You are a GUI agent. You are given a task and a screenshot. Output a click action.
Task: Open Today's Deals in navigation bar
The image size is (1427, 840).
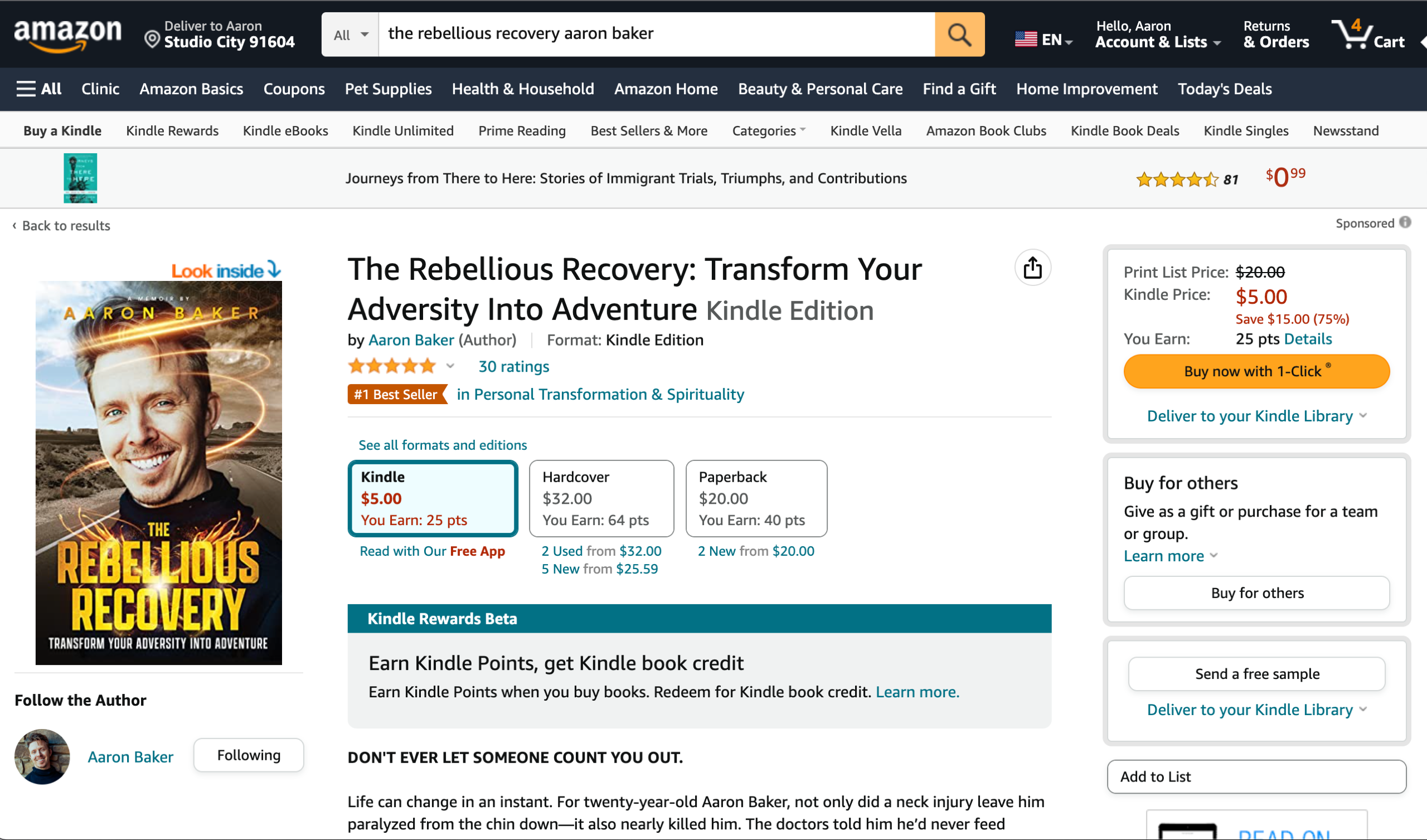(1224, 89)
